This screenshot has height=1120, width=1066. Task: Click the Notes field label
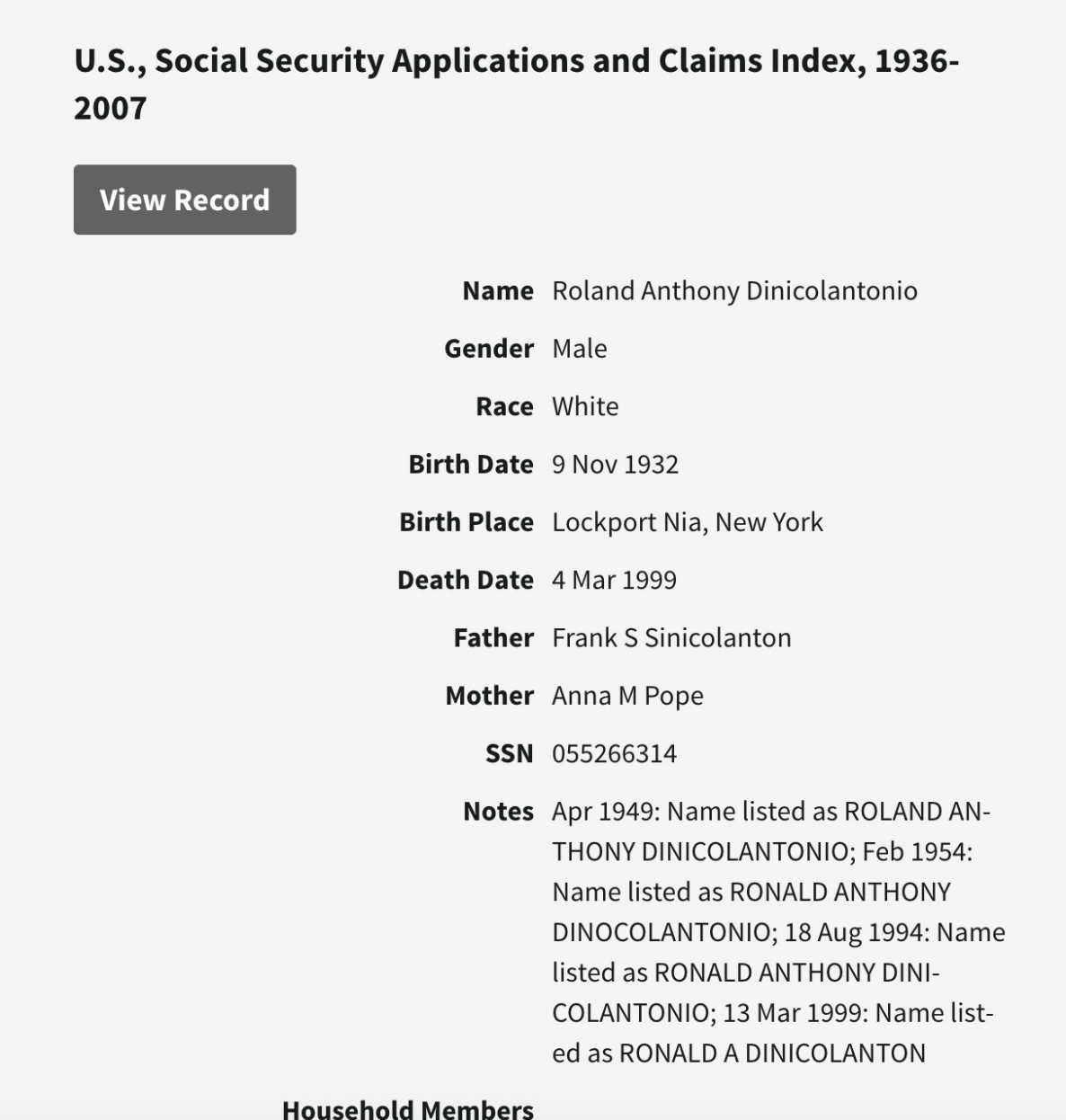pos(499,812)
